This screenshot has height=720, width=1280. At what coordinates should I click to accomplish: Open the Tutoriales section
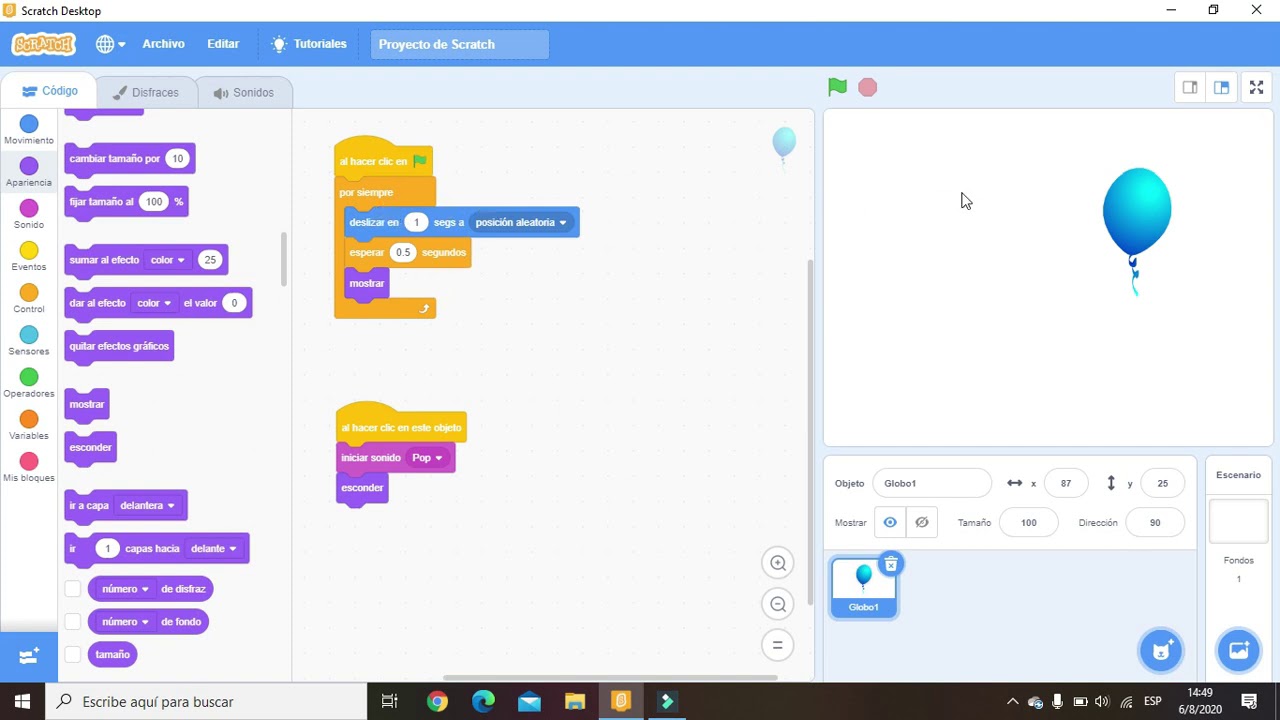[x=309, y=44]
